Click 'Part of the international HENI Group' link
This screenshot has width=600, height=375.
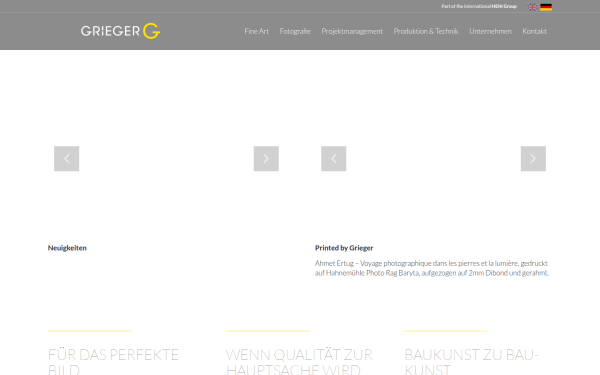(x=479, y=6)
